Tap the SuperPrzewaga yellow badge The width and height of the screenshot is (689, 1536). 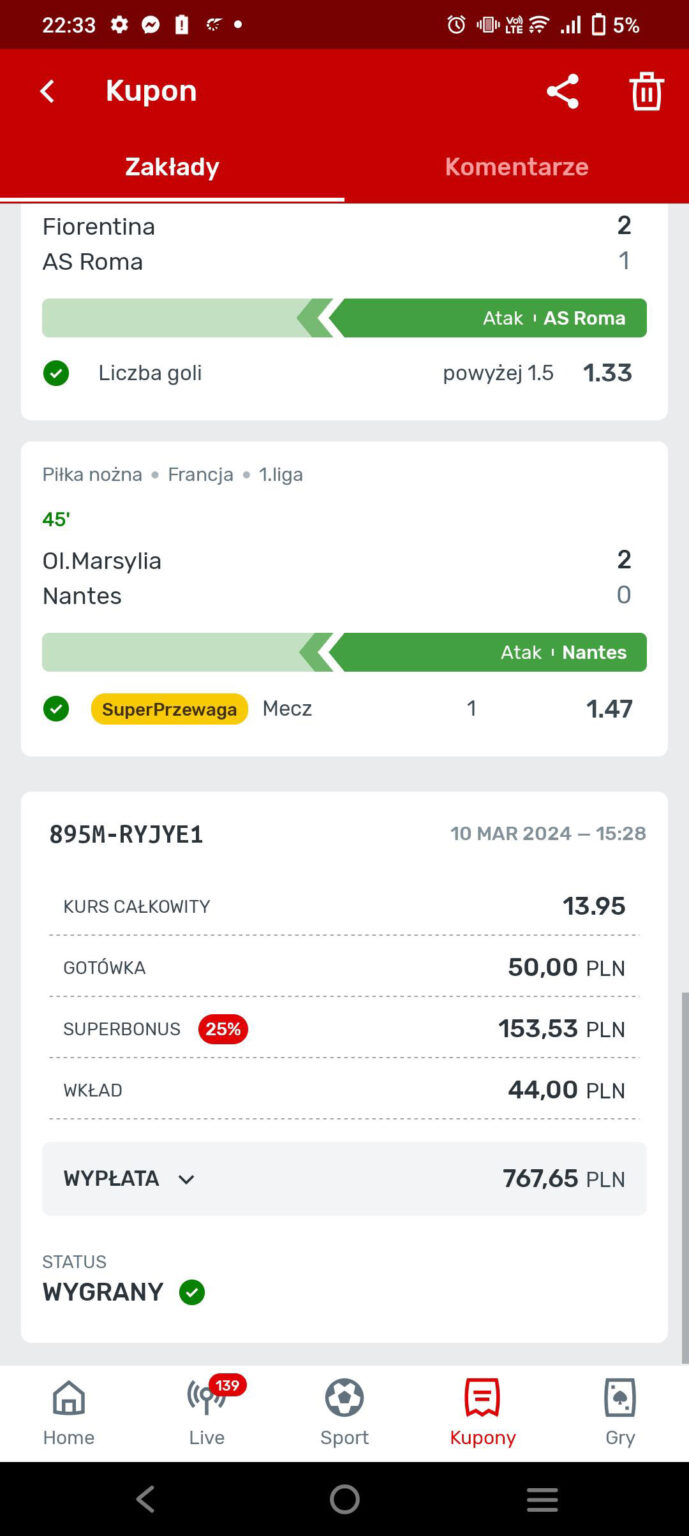[x=169, y=709]
